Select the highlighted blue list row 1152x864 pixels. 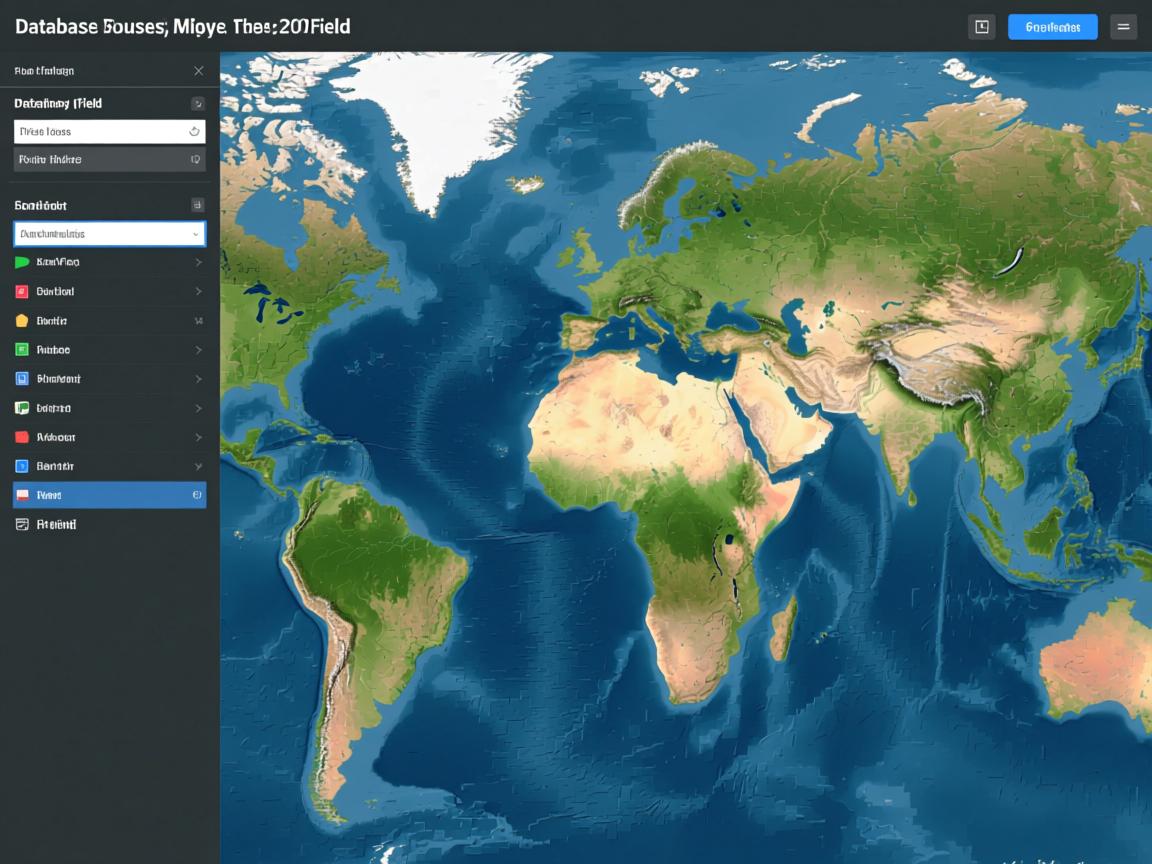[x=100, y=495]
